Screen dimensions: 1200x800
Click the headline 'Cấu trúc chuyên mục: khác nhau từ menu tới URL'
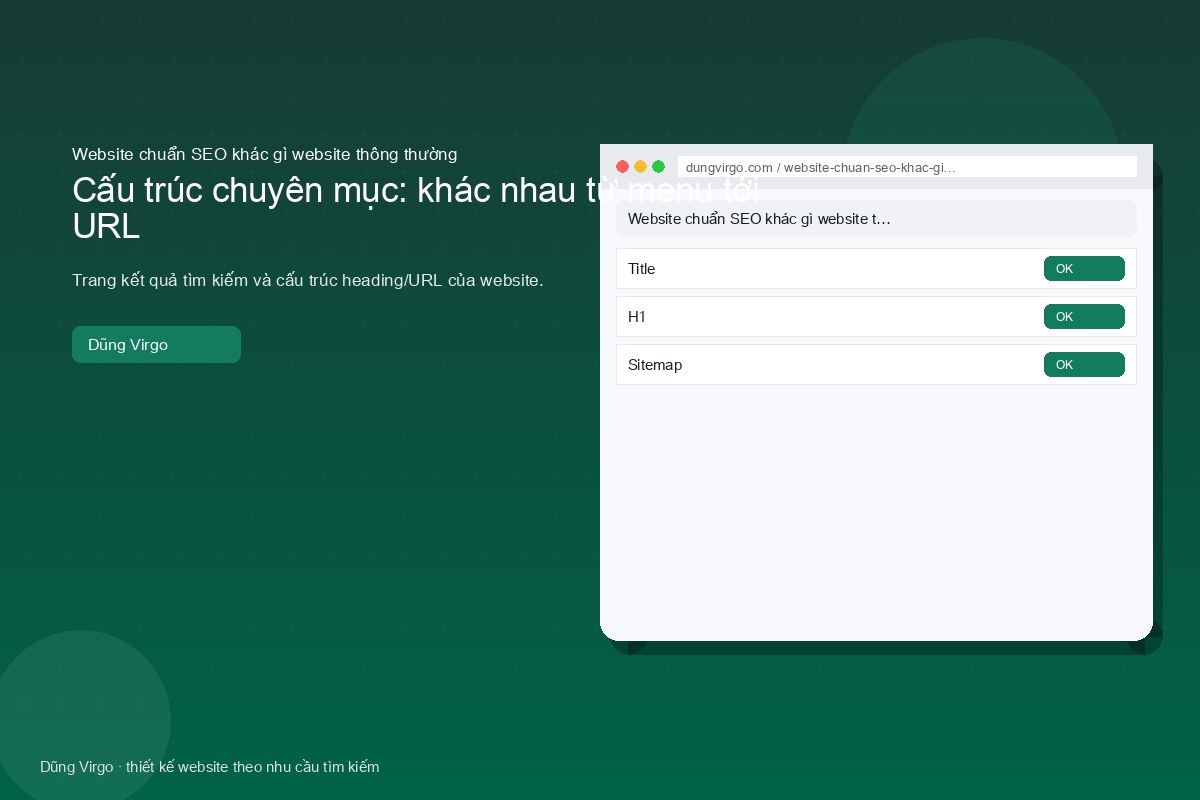(x=416, y=208)
